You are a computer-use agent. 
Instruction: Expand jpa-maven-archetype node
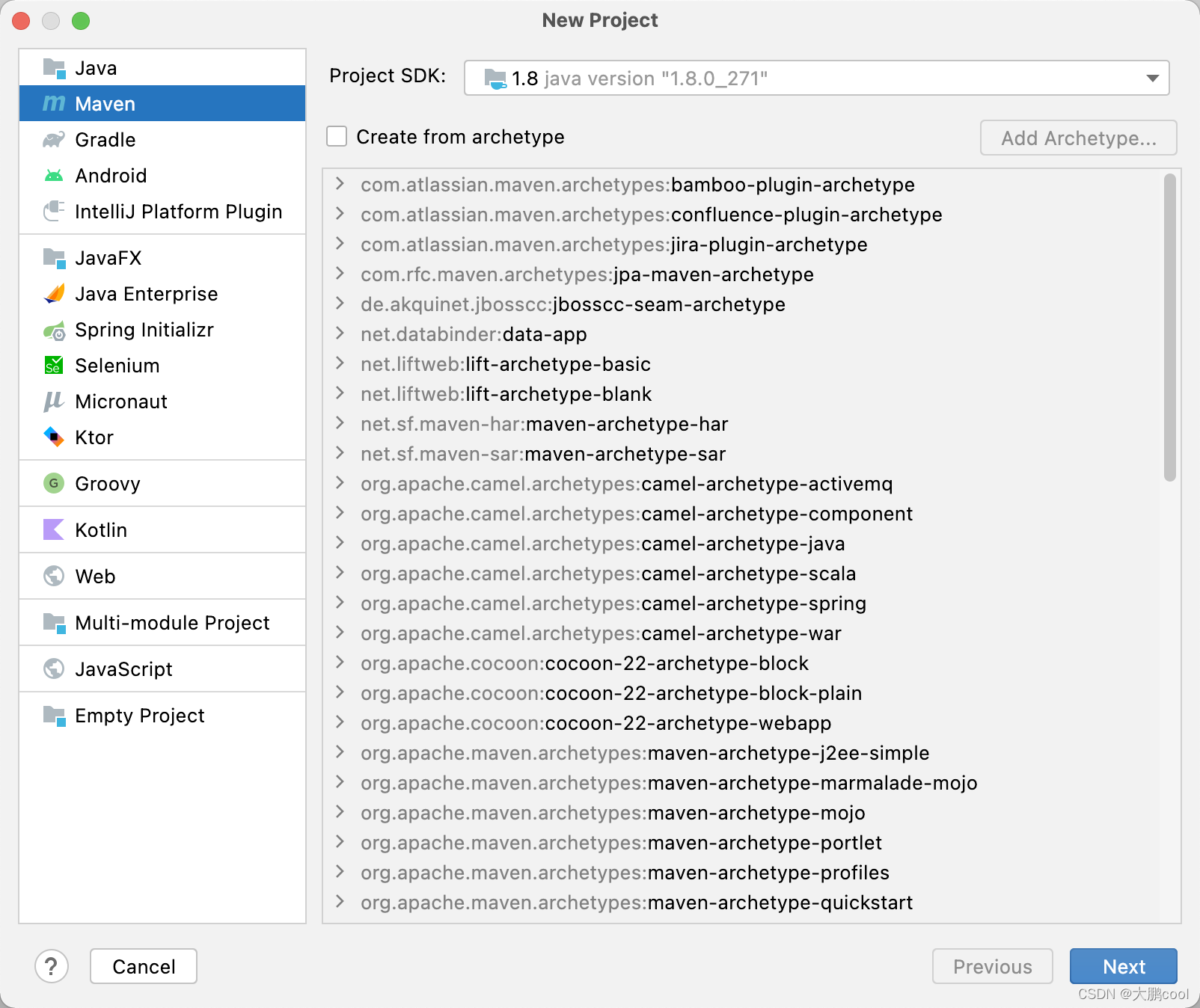tap(340, 274)
